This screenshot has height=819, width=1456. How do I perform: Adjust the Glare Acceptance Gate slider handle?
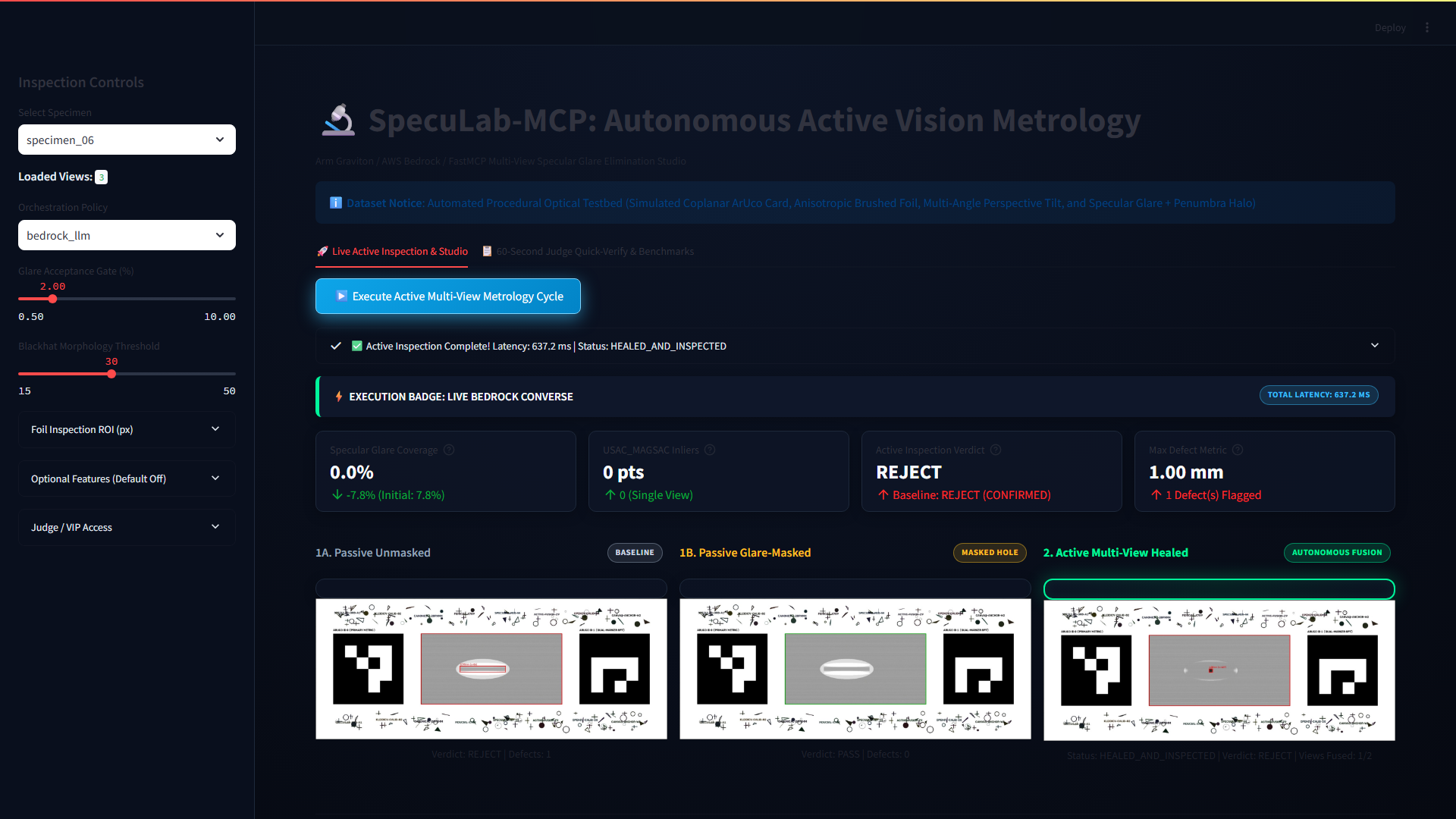pyautogui.click(x=52, y=299)
